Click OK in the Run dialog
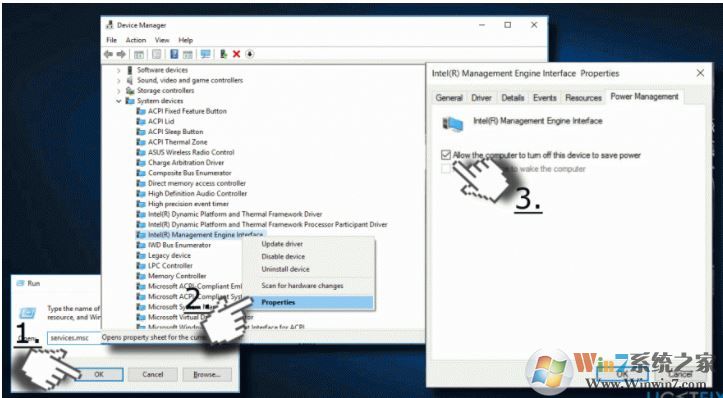 click(x=99, y=374)
